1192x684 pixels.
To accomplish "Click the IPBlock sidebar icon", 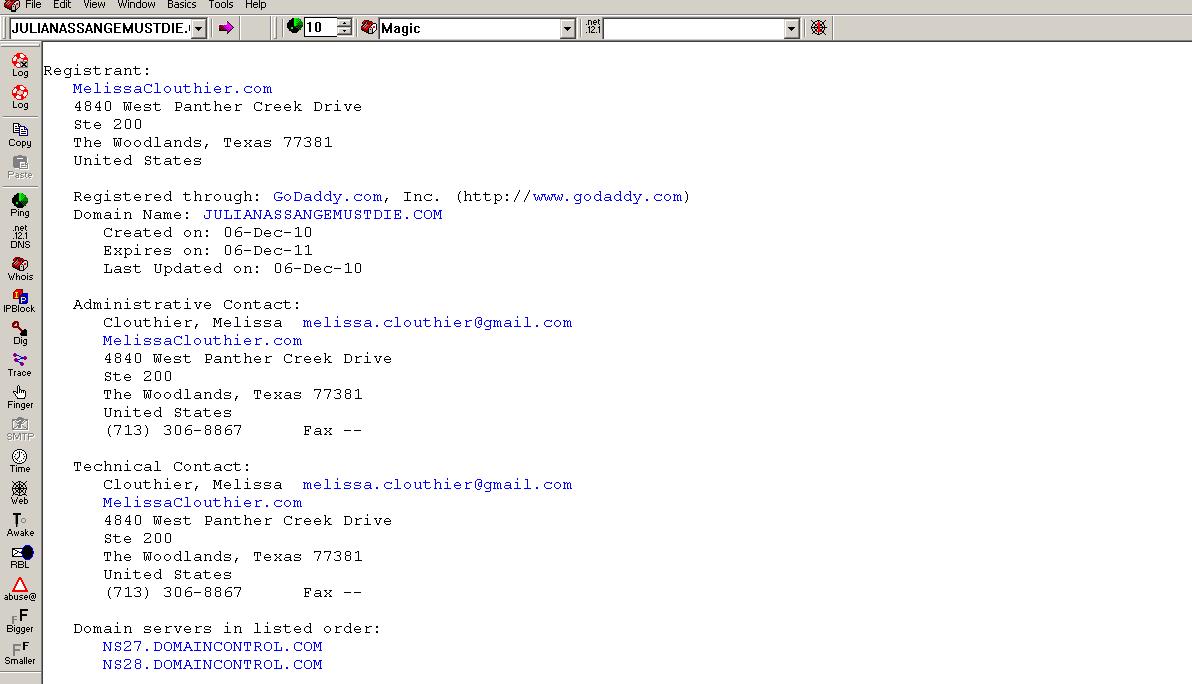I will point(20,300).
